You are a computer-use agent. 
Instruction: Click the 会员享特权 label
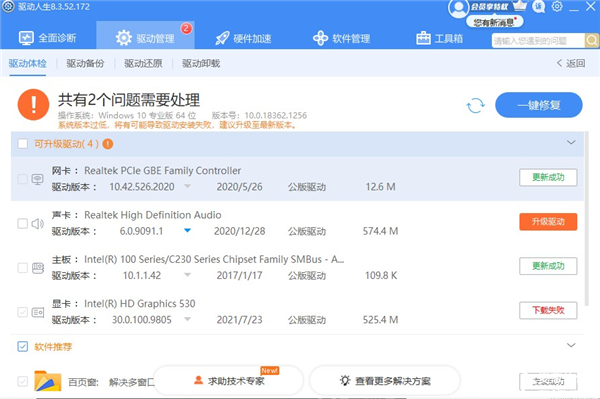[490, 7]
